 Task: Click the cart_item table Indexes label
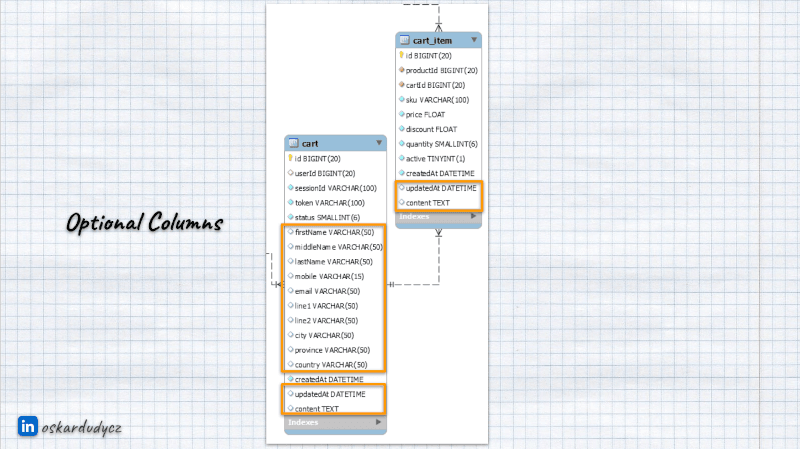click(x=414, y=217)
